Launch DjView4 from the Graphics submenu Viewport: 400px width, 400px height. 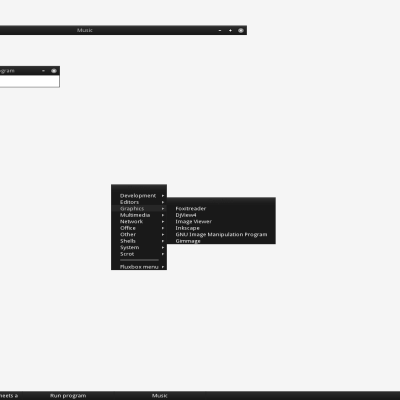(x=221, y=215)
